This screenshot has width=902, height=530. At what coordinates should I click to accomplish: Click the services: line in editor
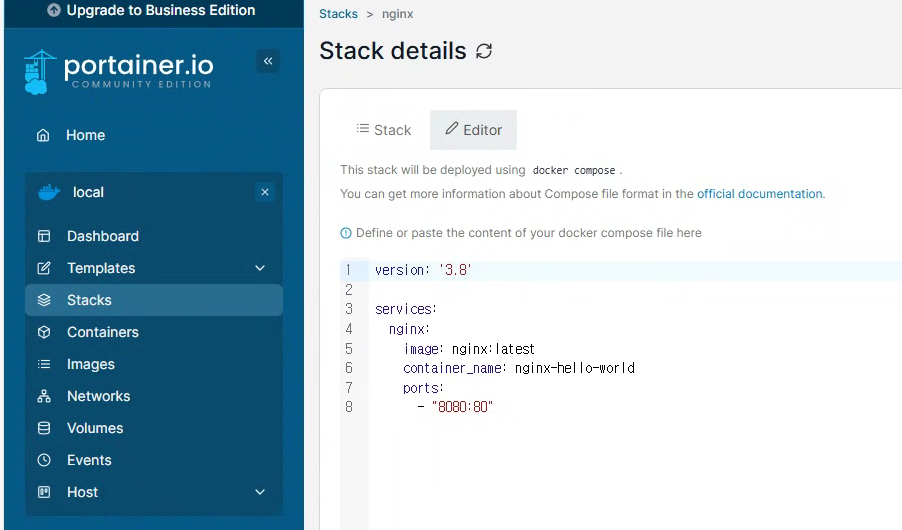pyautogui.click(x=406, y=310)
